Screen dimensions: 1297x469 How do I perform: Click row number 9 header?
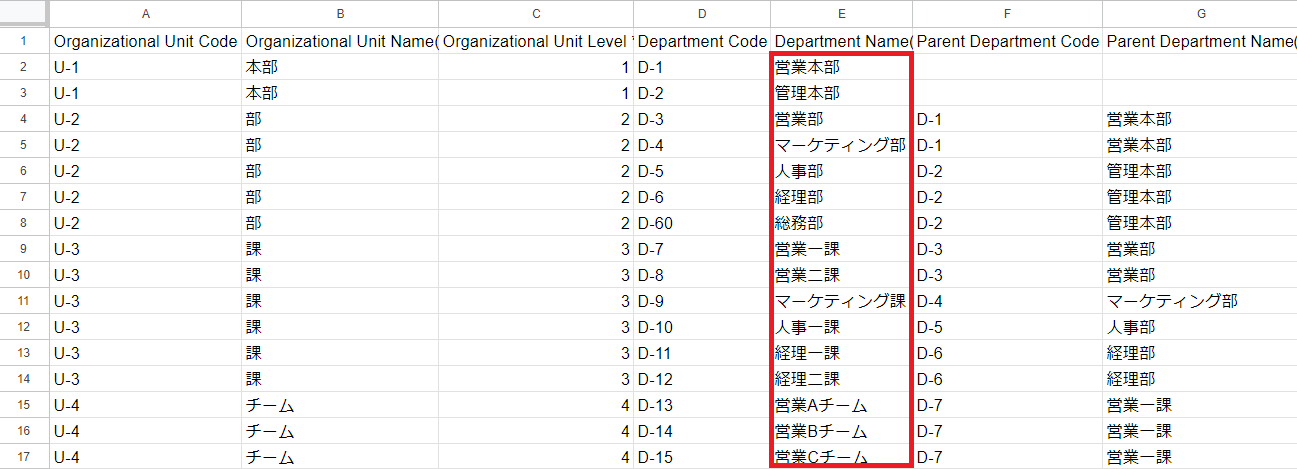(x=24, y=249)
